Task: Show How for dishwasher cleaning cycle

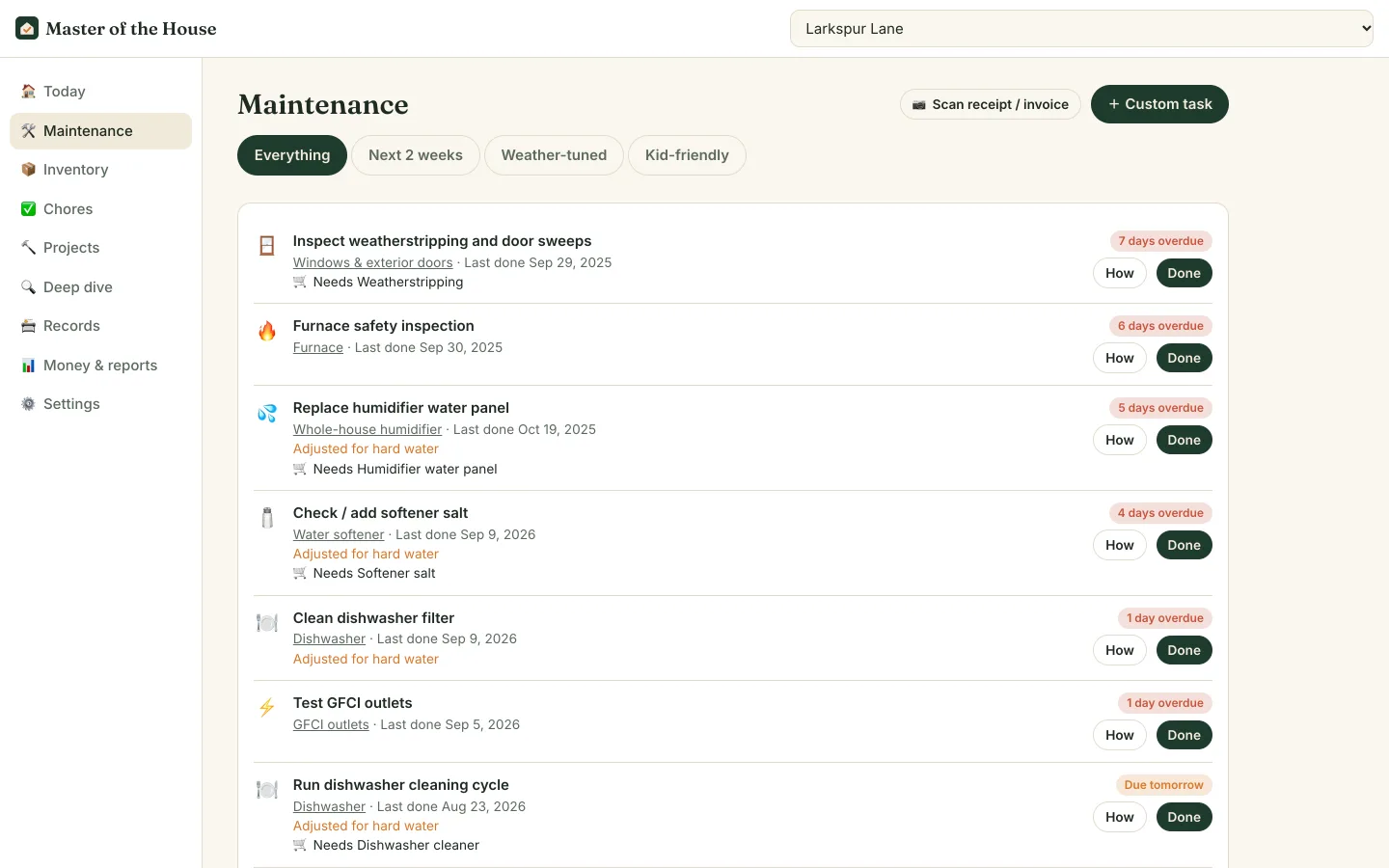Action: [x=1120, y=817]
